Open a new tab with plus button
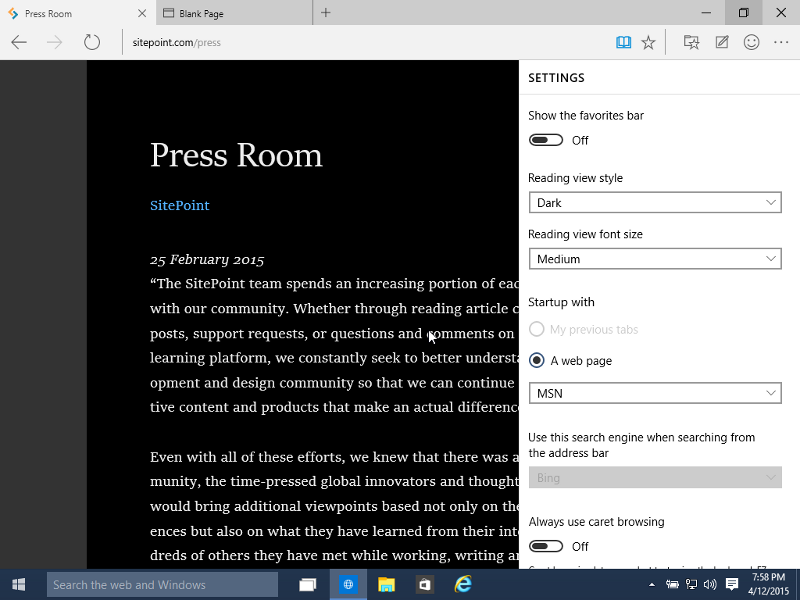Image resolution: width=800 pixels, height=600 pixels. (326, 13)
